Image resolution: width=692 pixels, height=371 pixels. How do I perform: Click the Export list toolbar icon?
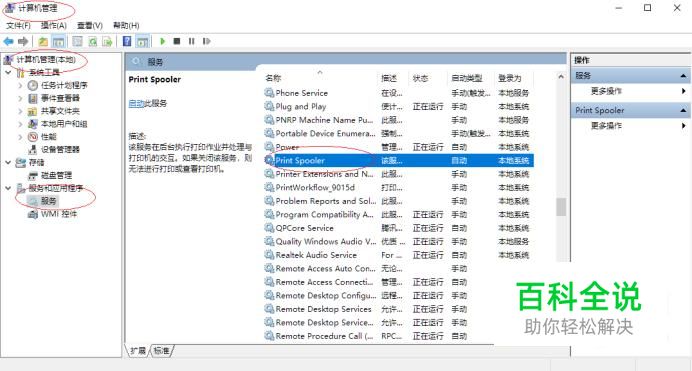(107, 41)
